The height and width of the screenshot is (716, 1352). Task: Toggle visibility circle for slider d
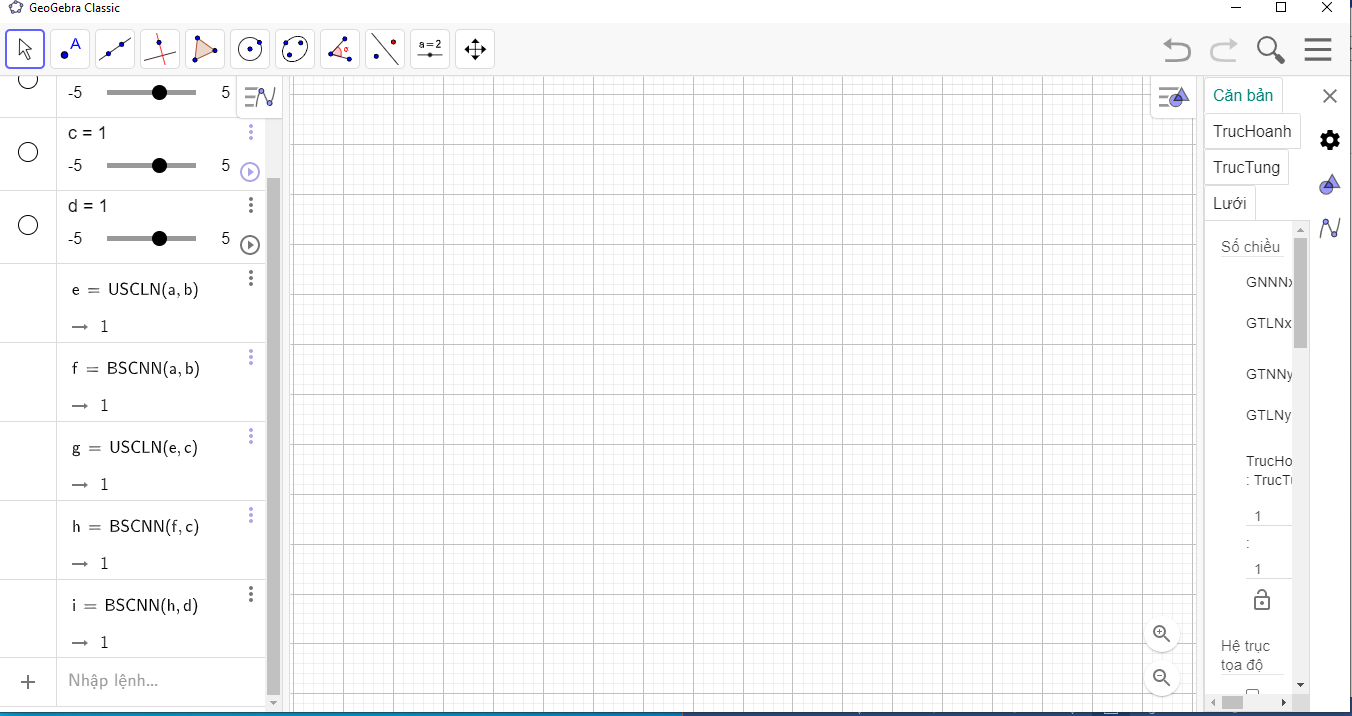pos(28,225)
